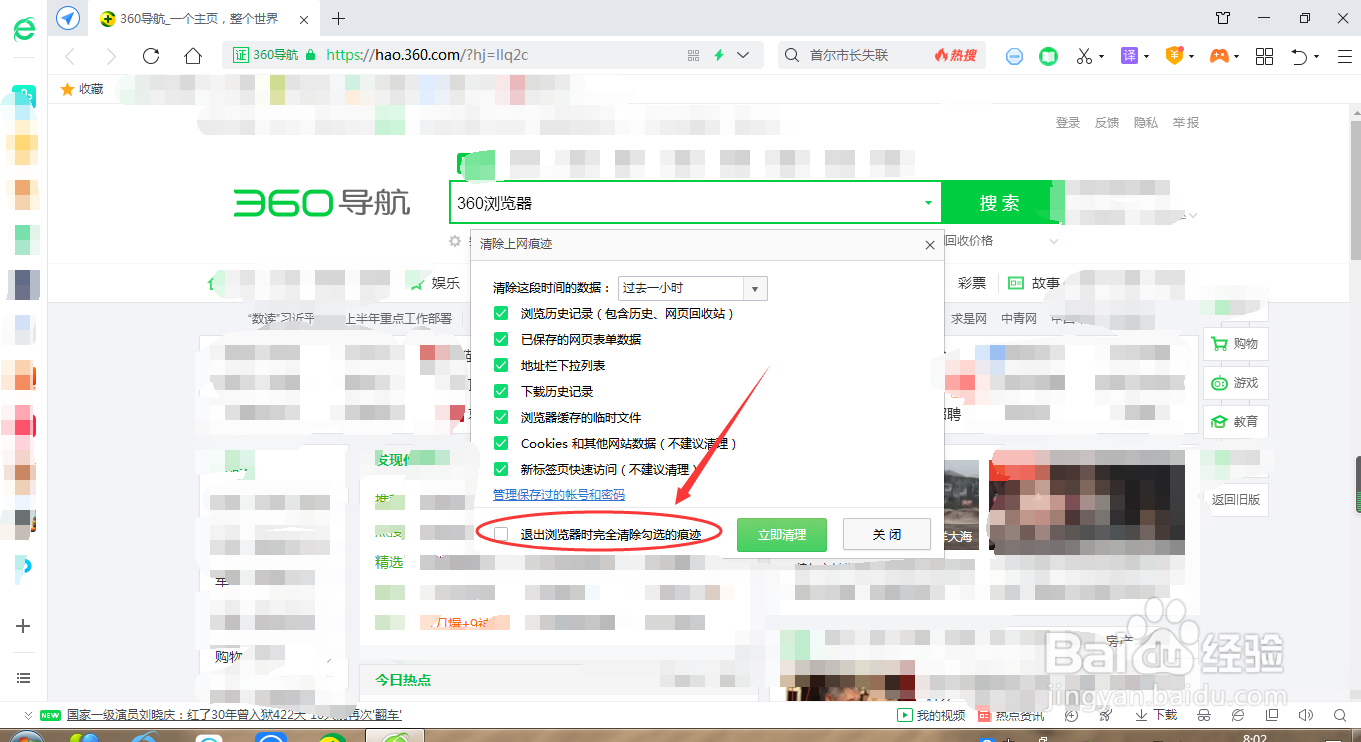Open the 游戏 side shortcut

pyautogui.click(x=1235, y=382)
